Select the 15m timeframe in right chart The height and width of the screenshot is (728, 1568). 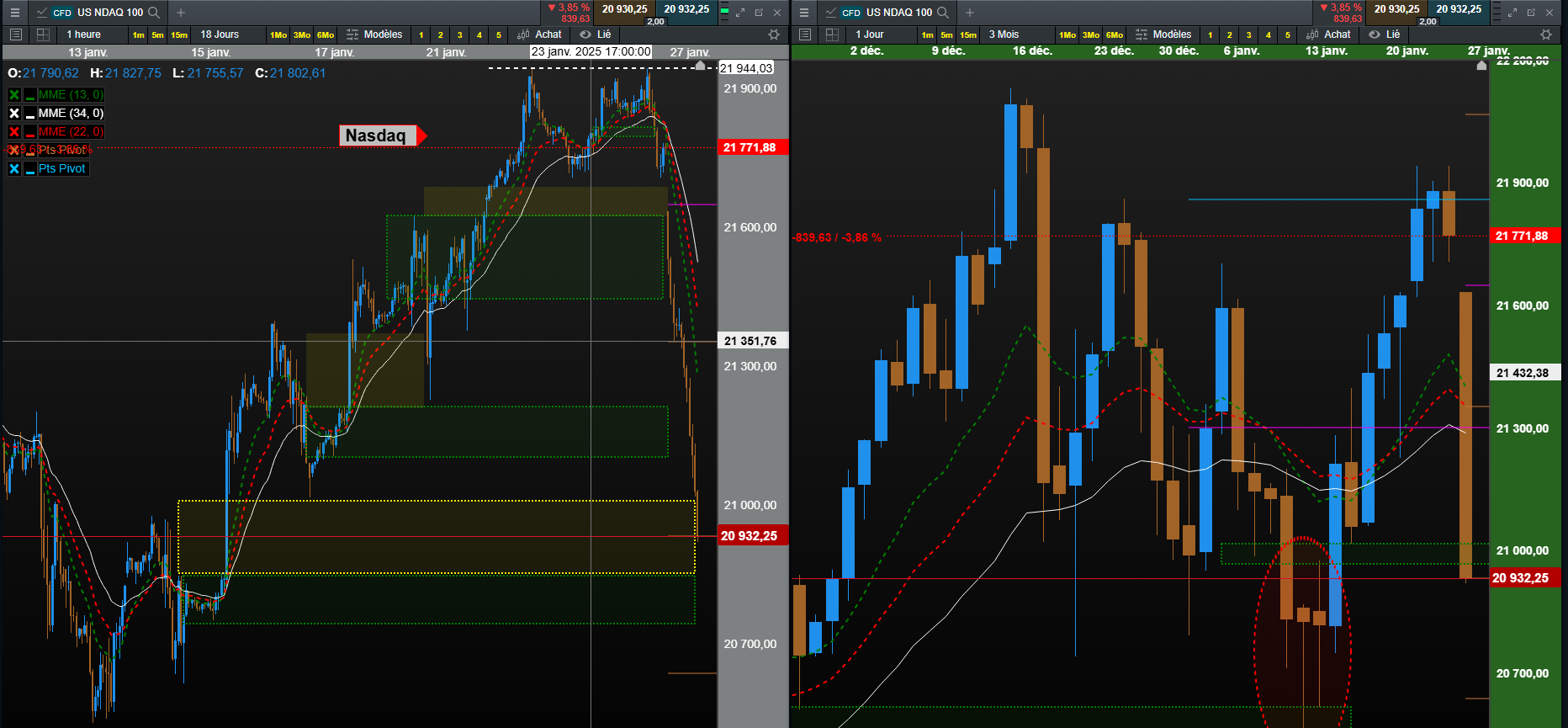[x=968, y=35]
